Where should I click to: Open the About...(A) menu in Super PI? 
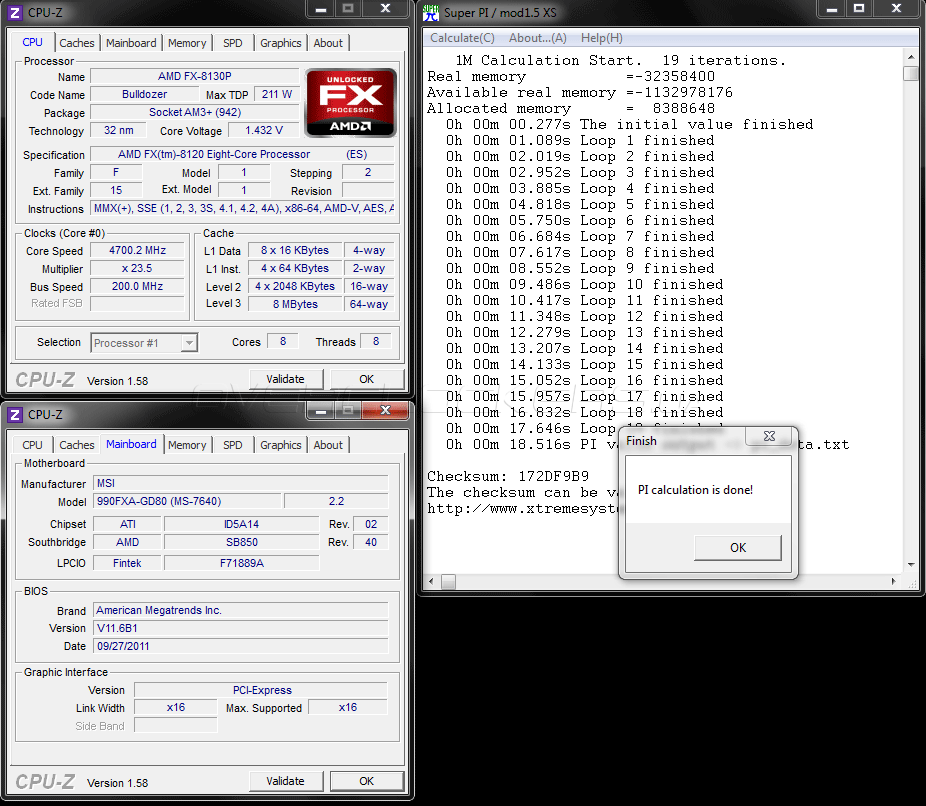point(537,38)
